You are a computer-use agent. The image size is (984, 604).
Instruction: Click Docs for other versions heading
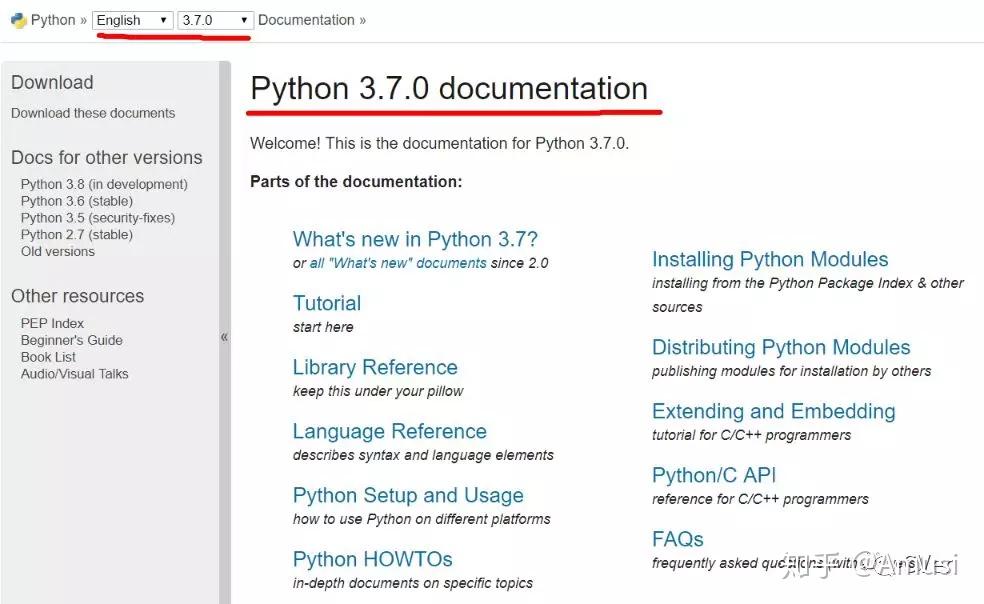[x=107, y=157]
